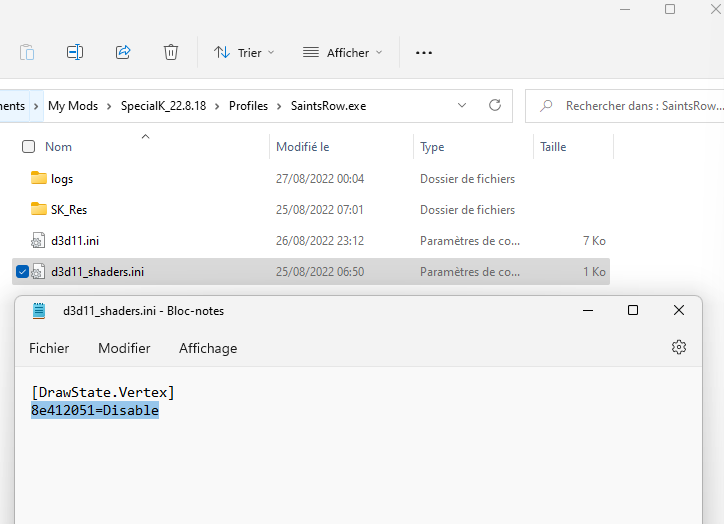This screenshot has width=724, height=524.
Task: Click the SK_Res folder icon
Action: click(39, 209)
